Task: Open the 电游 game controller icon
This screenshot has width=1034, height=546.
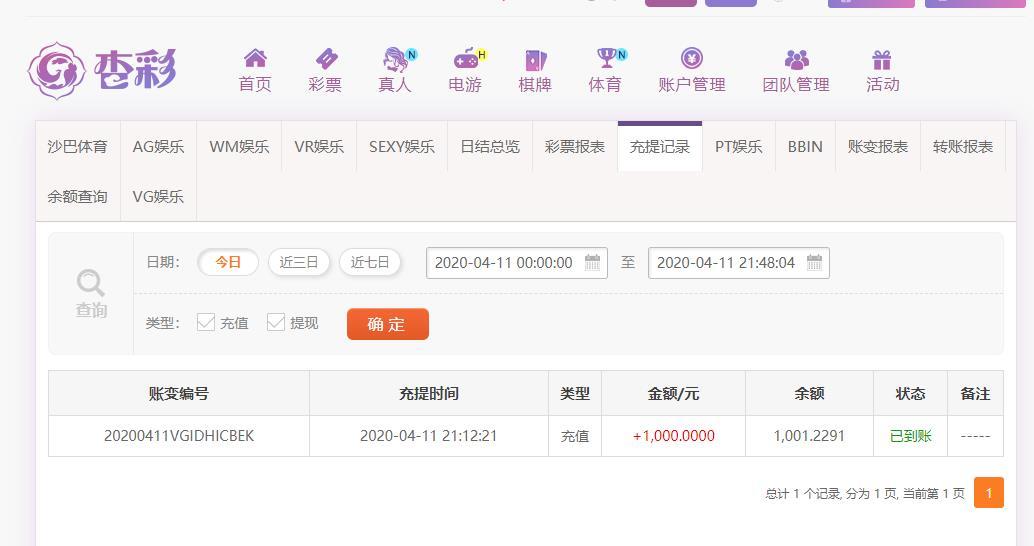Action: (466, 59)
